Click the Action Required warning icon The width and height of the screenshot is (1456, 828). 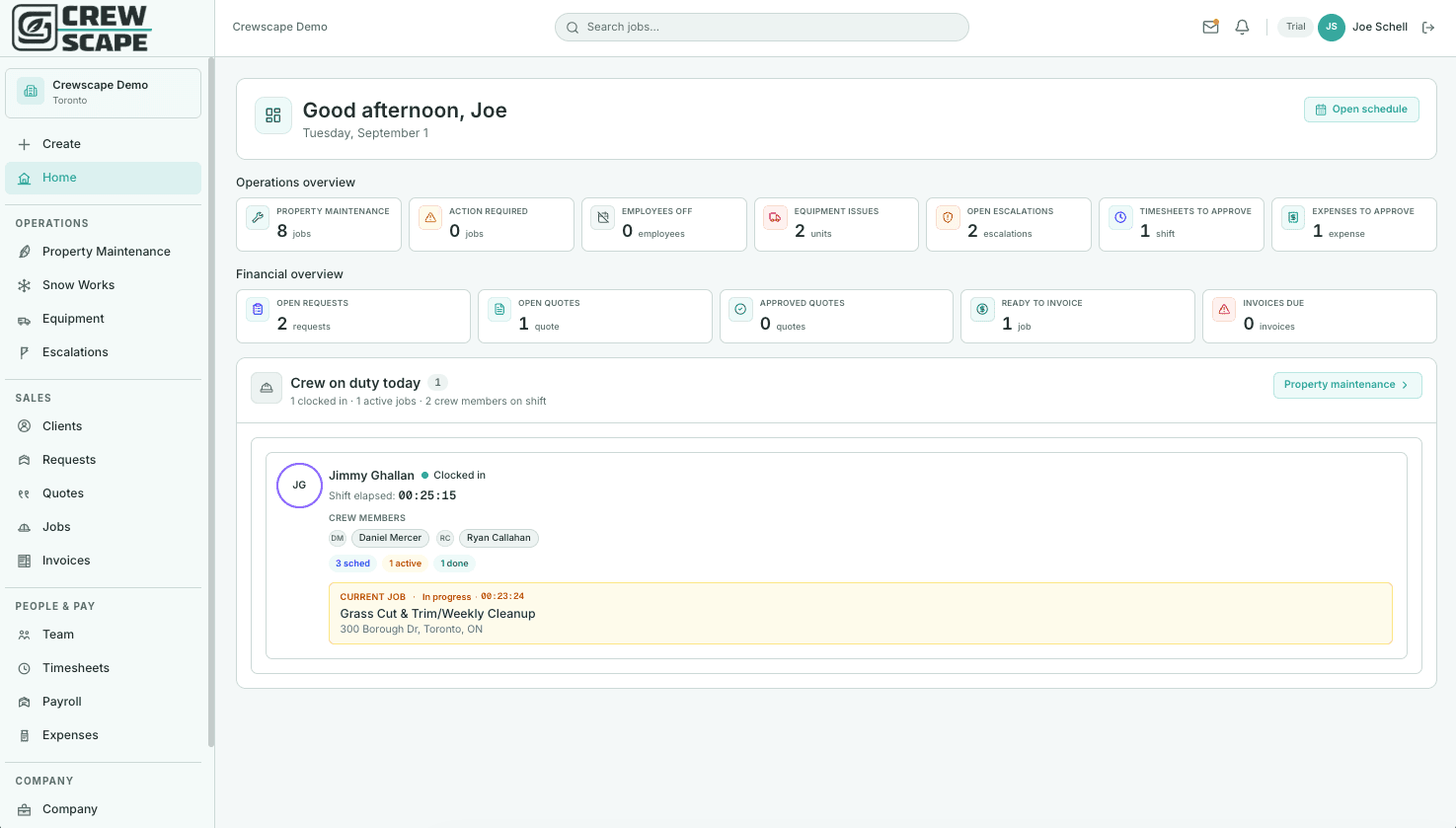coord(430,218)
